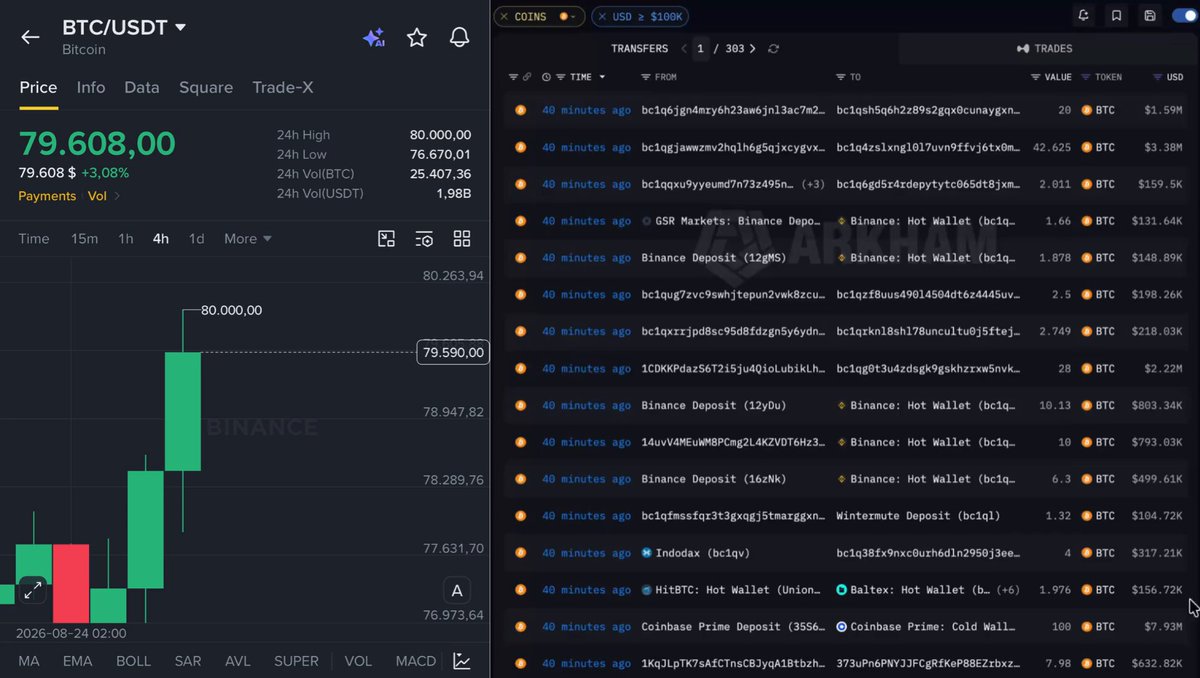Refresh the Arkham transfers list

pos(773,48)
